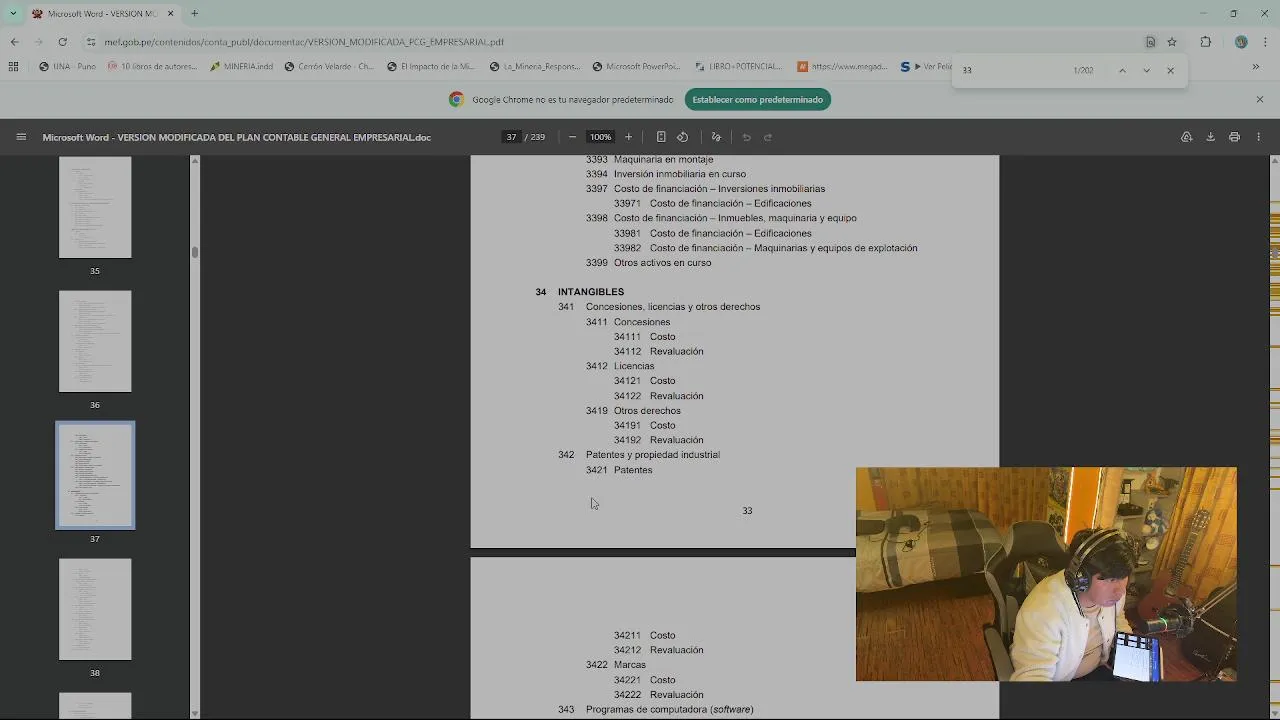The height and width of the screenshot is (720, 1280).
Task: Click the find bar search field
Action: tap(1010, 70)
